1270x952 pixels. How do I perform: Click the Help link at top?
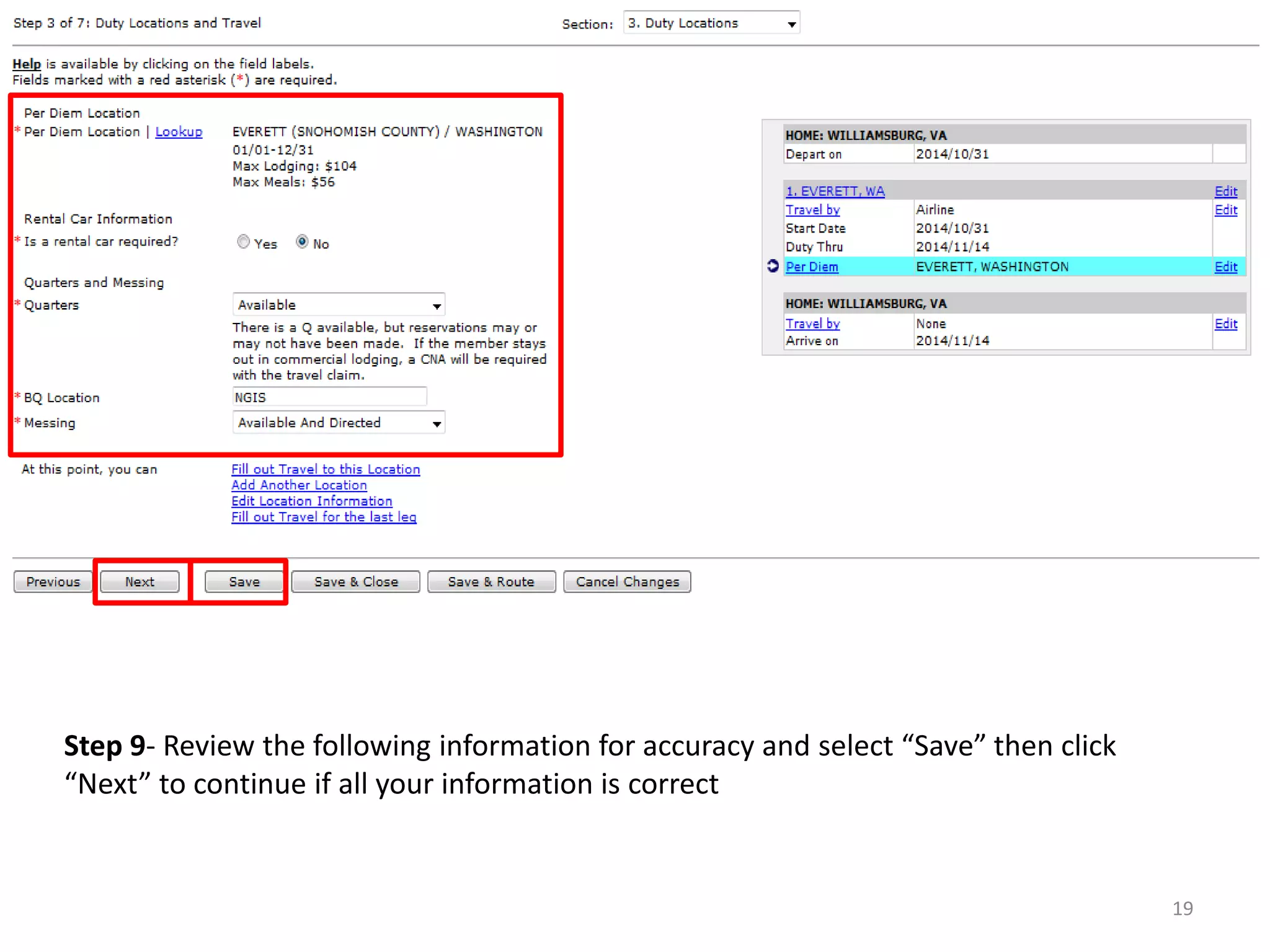point(27,64)
